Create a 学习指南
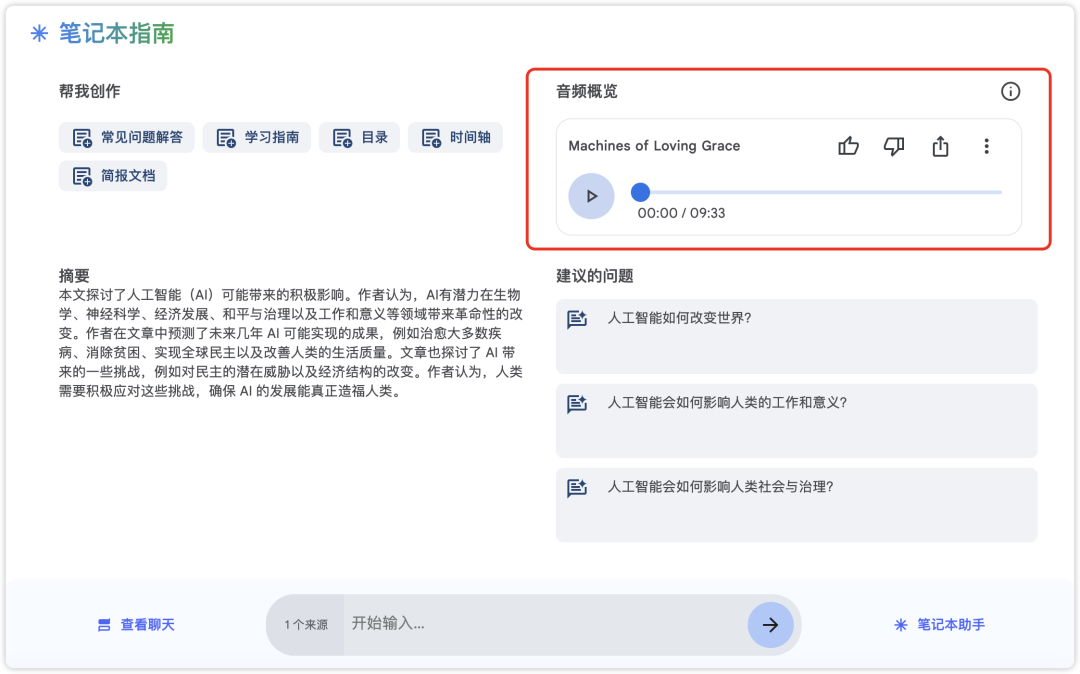Viewport: 1080px width, 674px height. click(x=260, y=138)
